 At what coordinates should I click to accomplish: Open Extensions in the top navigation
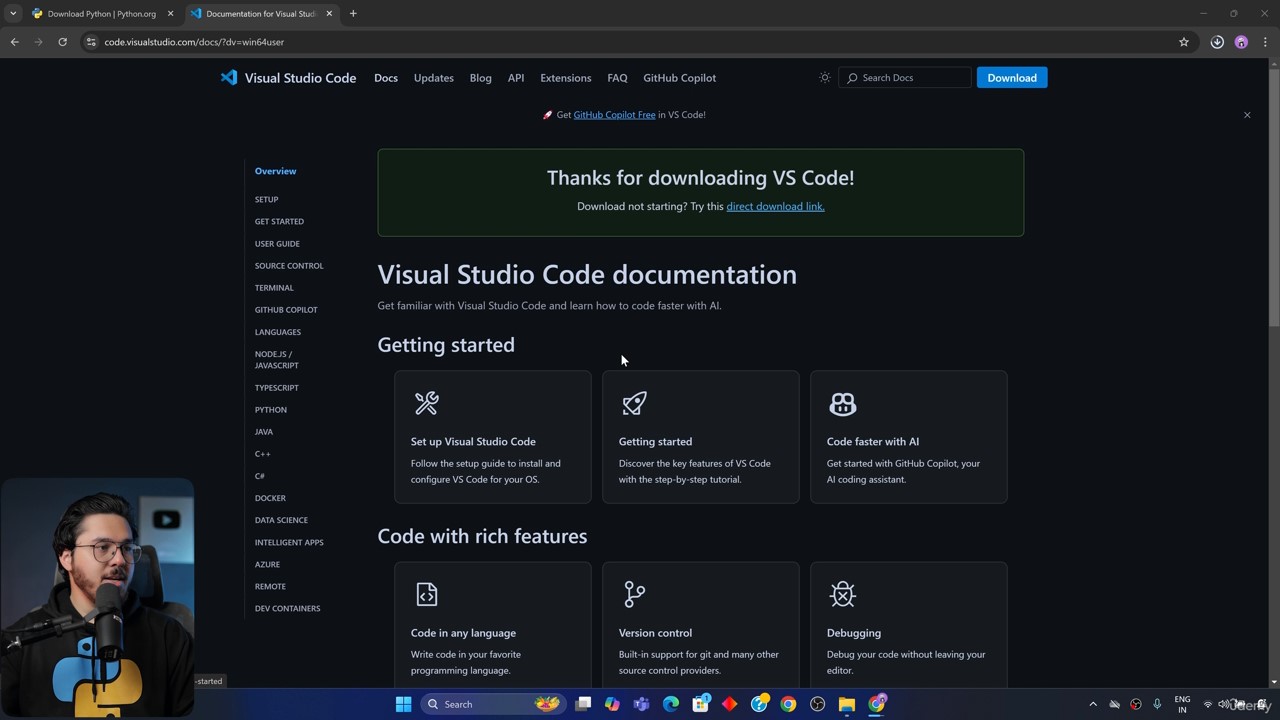[566, 78]
